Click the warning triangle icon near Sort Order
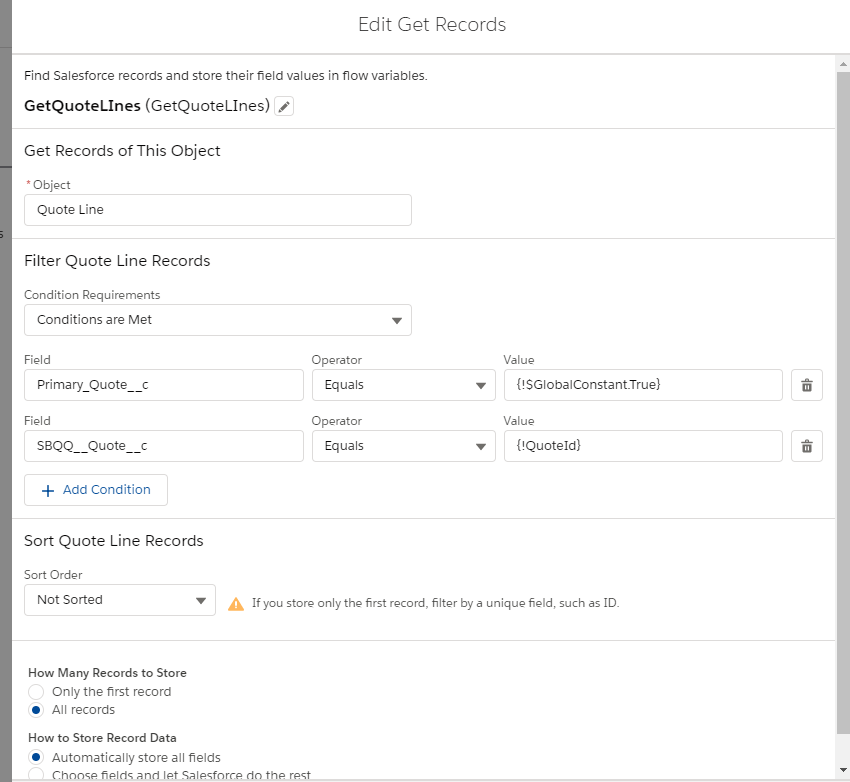Image resolution: width=850 pixels, height=782 pixels. (236, 604)
